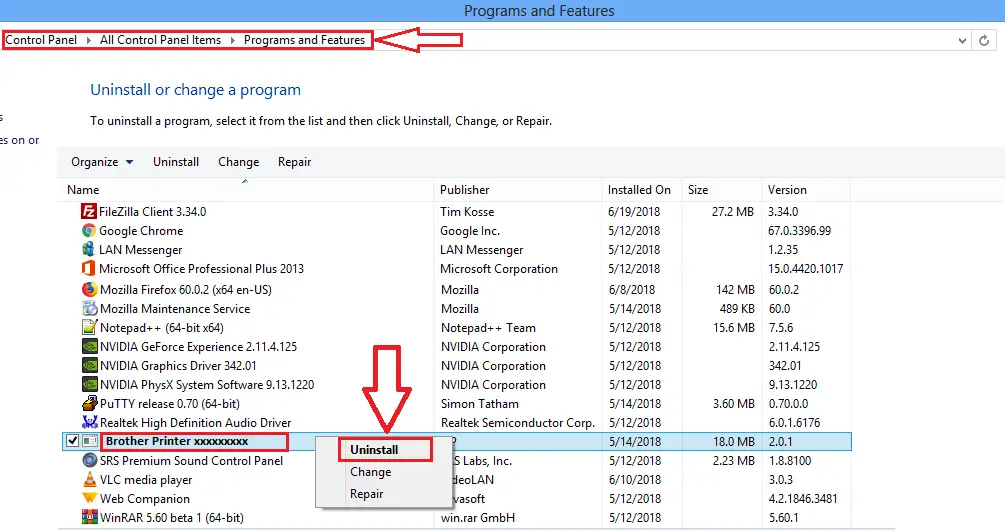Select SRS Premium Sound Control Panel

point(191,461)
